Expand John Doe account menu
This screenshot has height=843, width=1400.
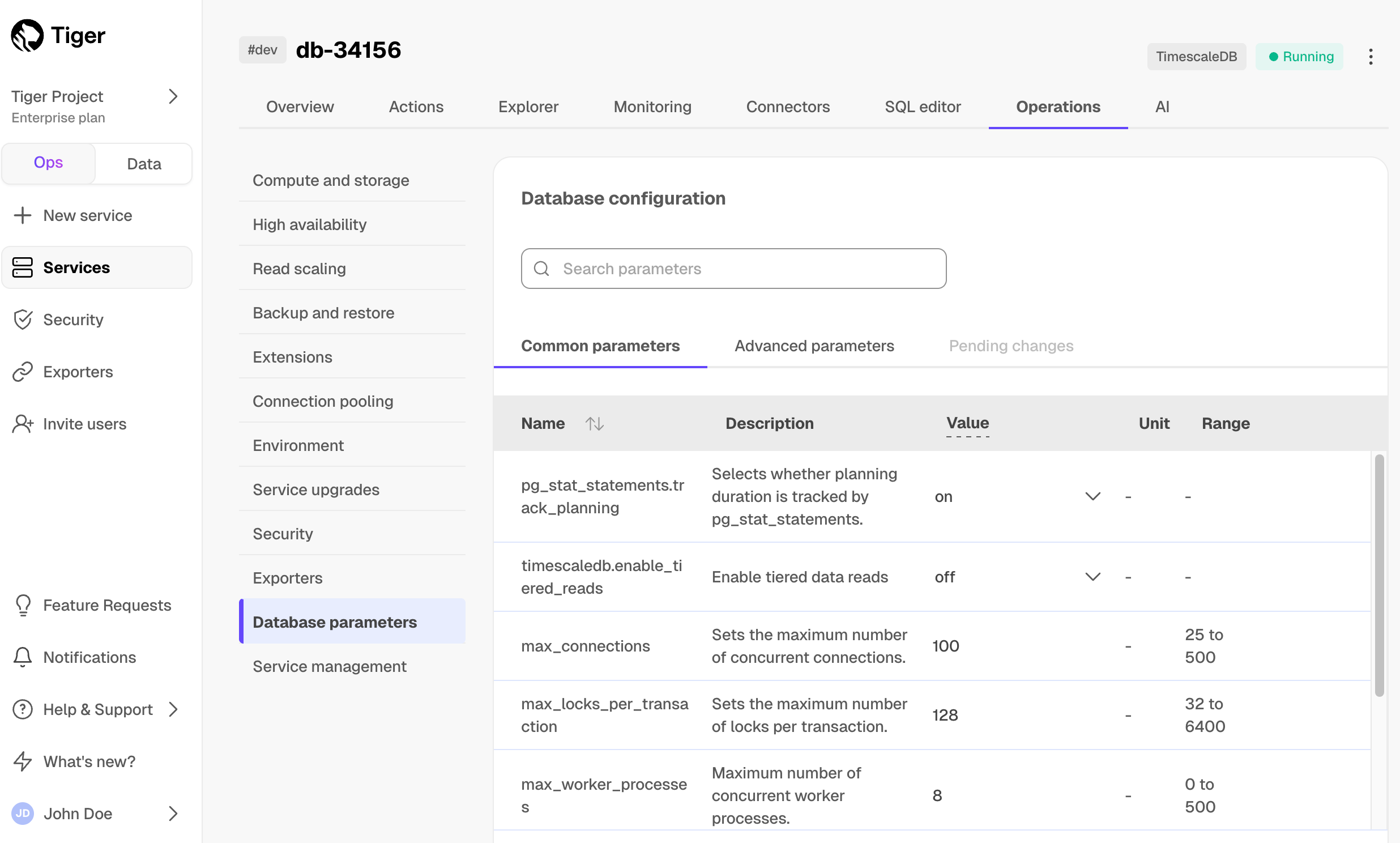tap(173, 814)
